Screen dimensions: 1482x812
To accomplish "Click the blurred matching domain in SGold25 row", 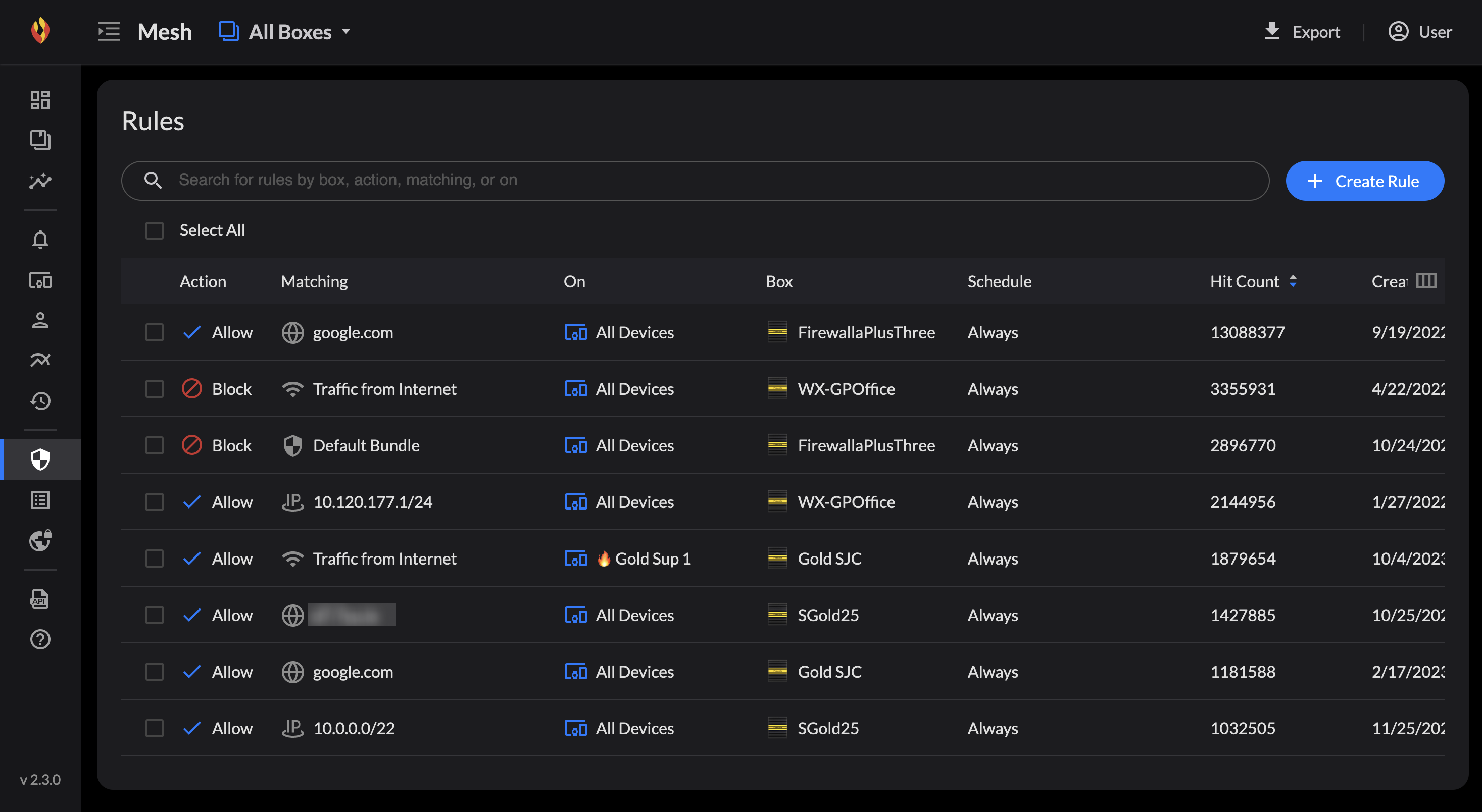I will coord(352,615).
